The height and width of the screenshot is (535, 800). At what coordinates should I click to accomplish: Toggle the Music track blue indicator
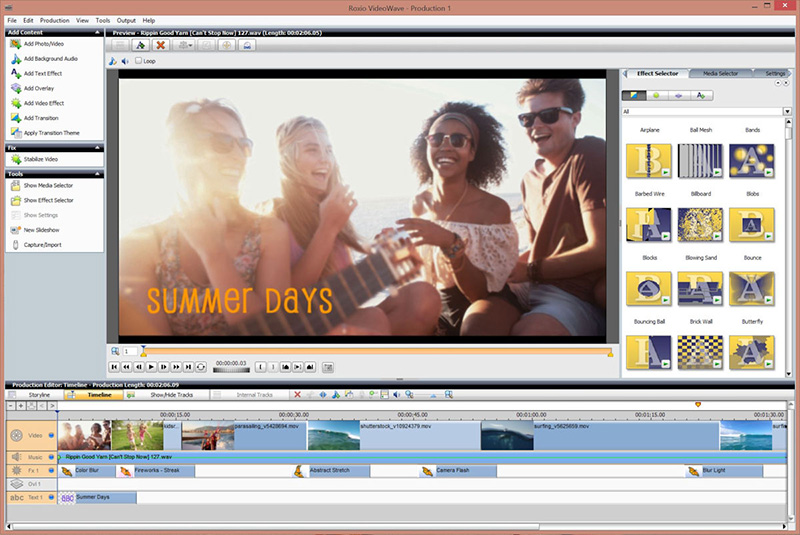(51, 456)
